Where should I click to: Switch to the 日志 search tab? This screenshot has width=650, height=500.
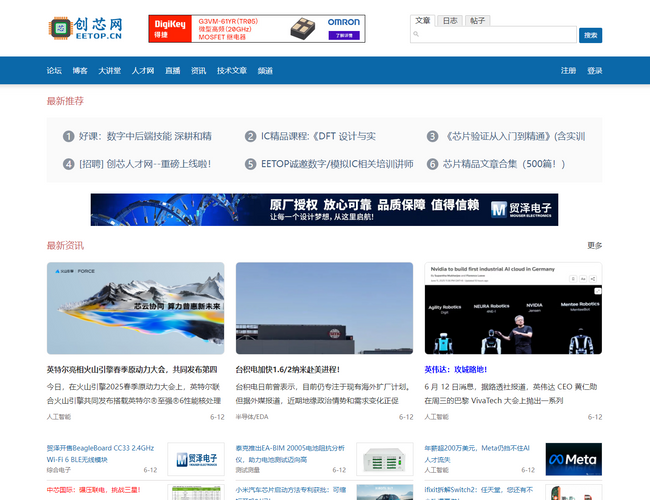(x=450, y=20)
